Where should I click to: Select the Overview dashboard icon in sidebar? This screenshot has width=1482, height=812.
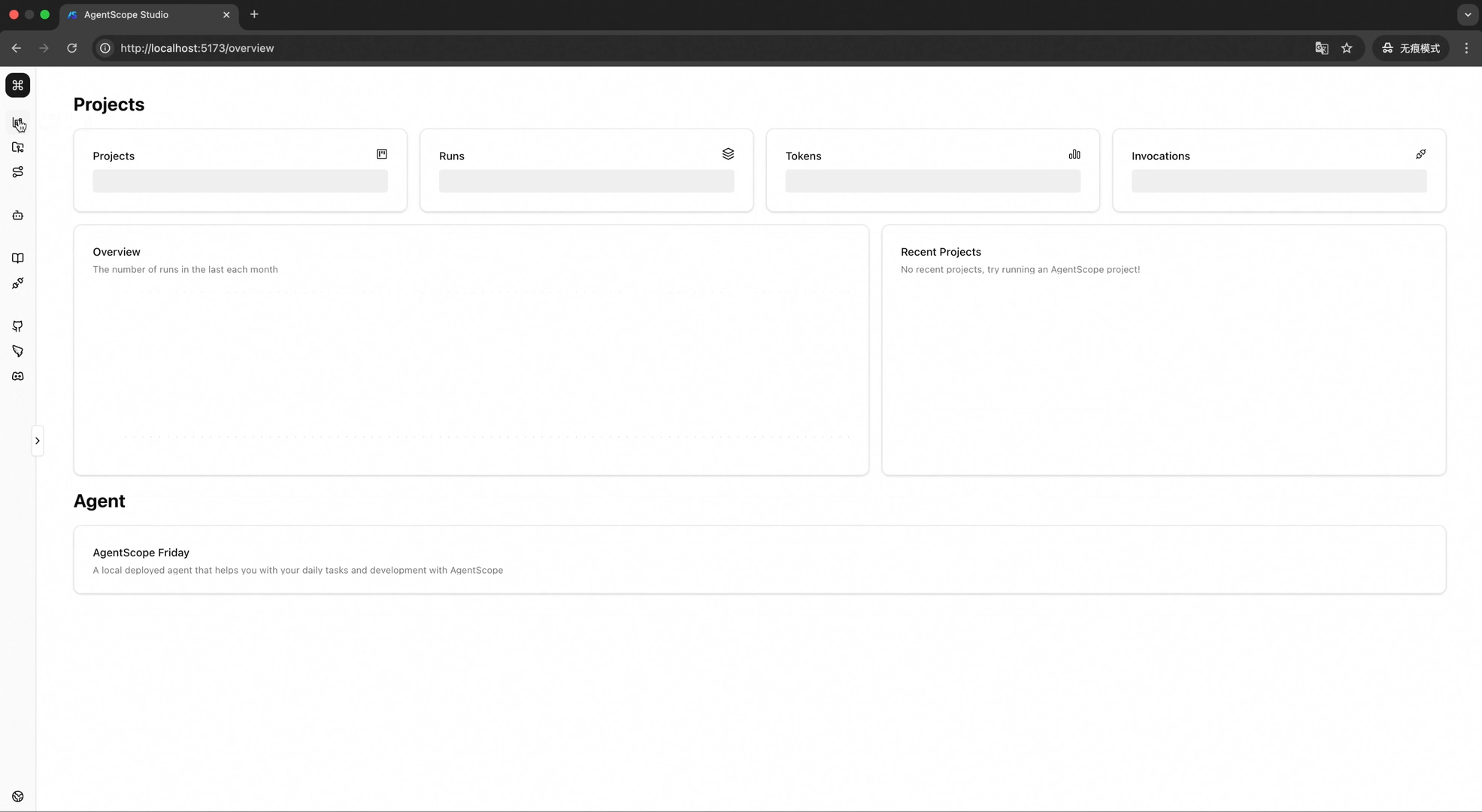17,123
